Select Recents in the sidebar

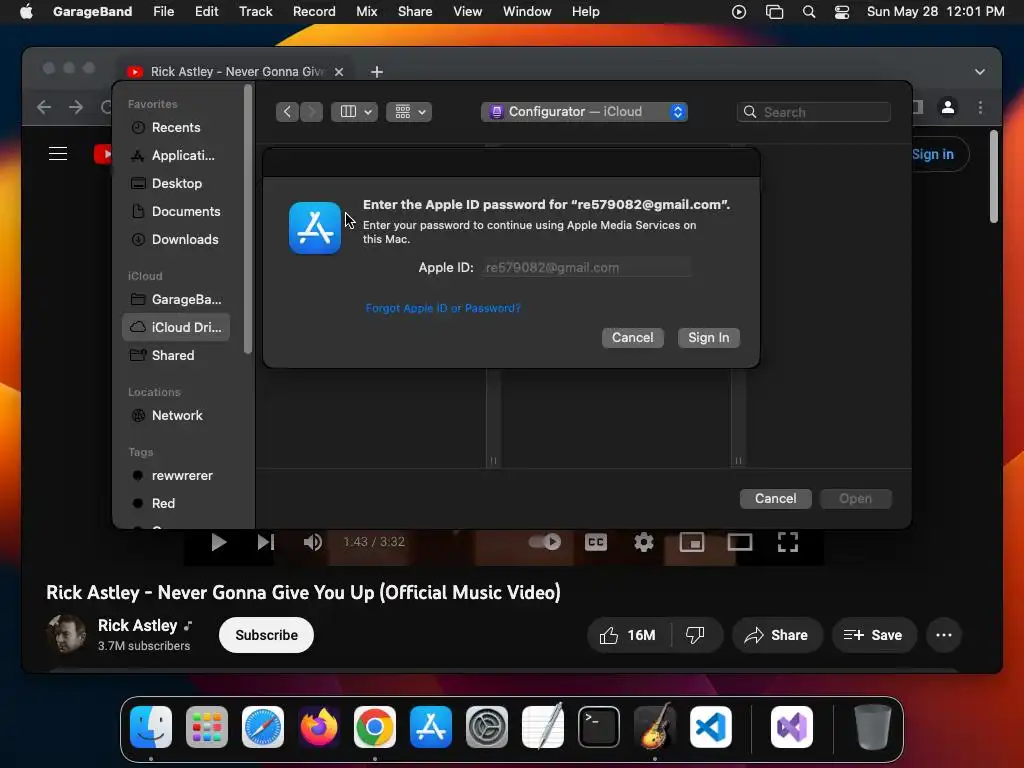point(176,127)
